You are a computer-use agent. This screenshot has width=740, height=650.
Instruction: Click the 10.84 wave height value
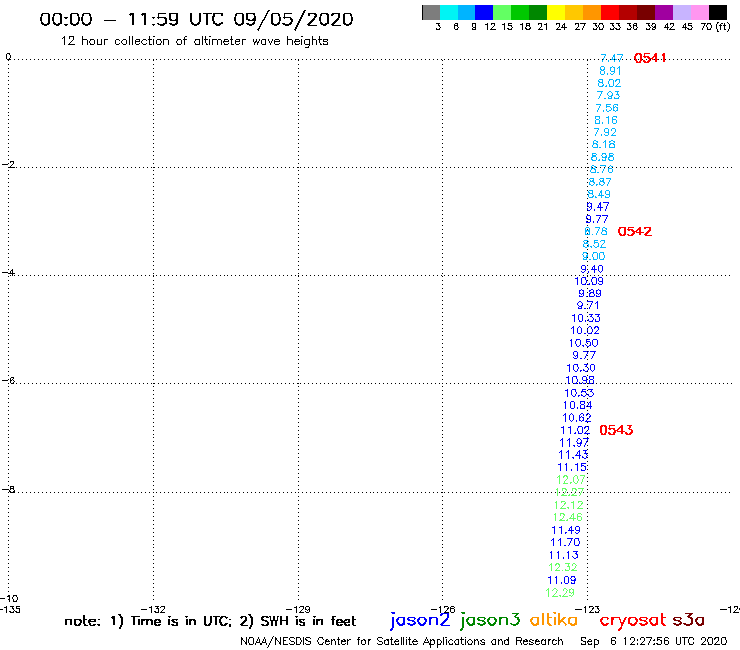click(577, 405)
